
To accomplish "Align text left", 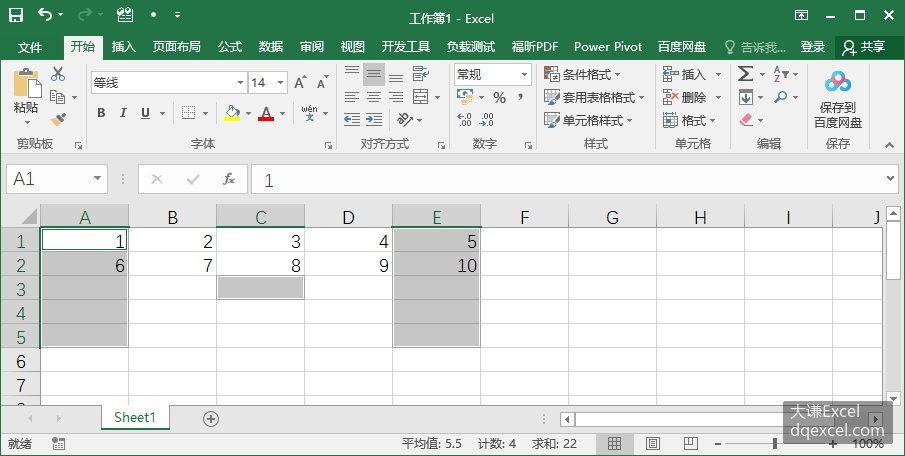I will (352, 97).
